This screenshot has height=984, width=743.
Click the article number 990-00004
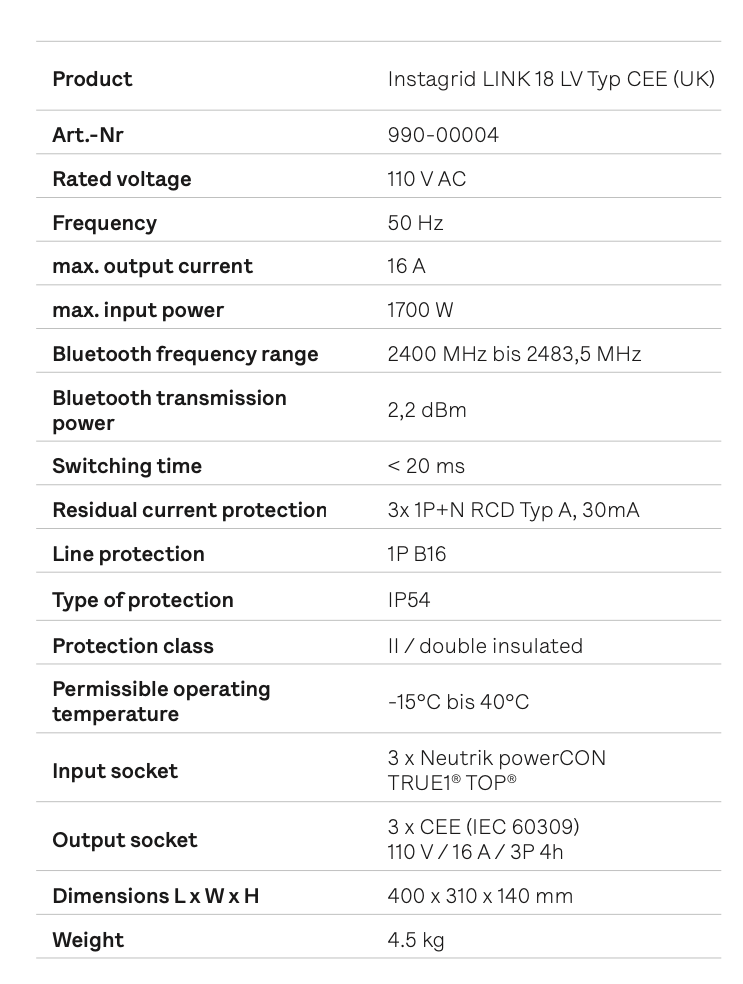tap(442, 135)
